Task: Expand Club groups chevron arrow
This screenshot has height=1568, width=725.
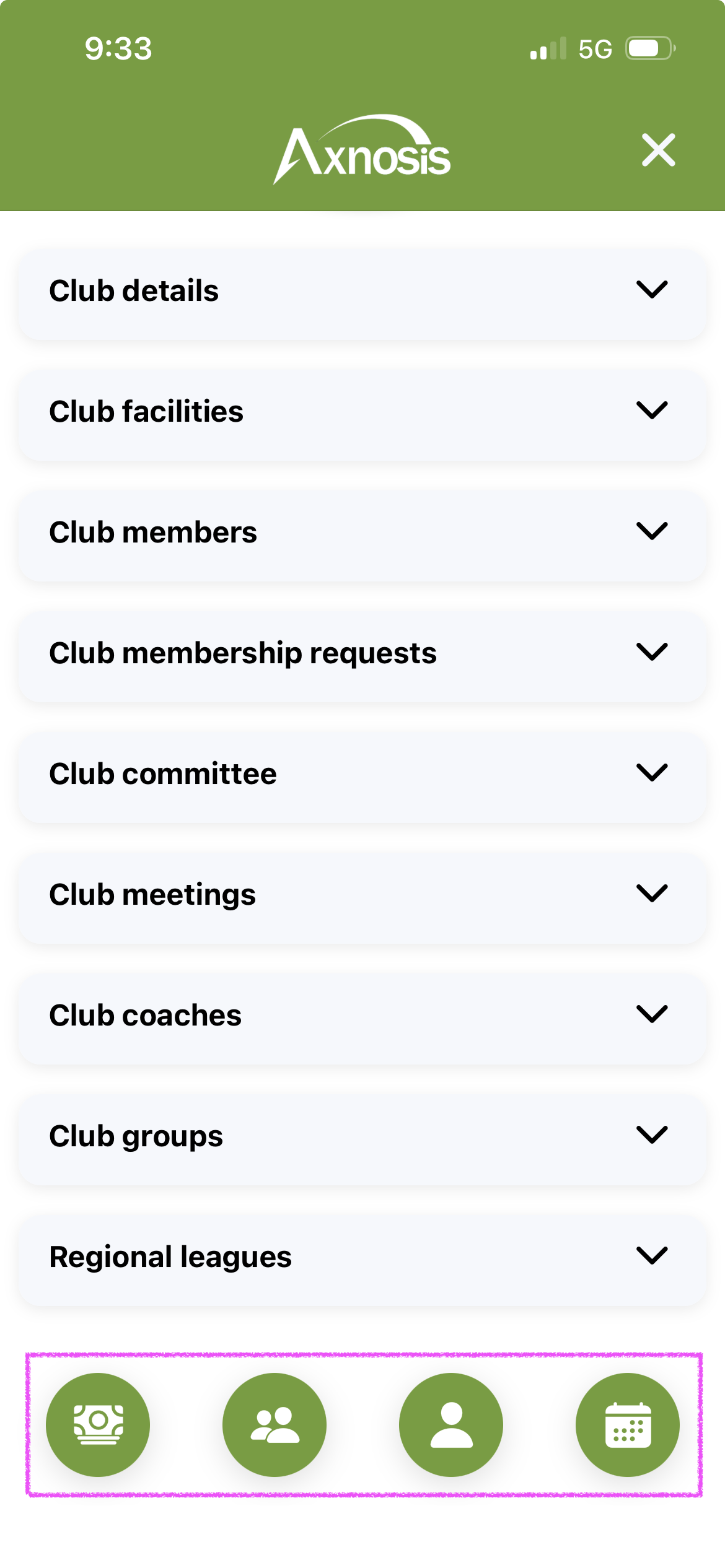Action: [x=652, y=1135]
